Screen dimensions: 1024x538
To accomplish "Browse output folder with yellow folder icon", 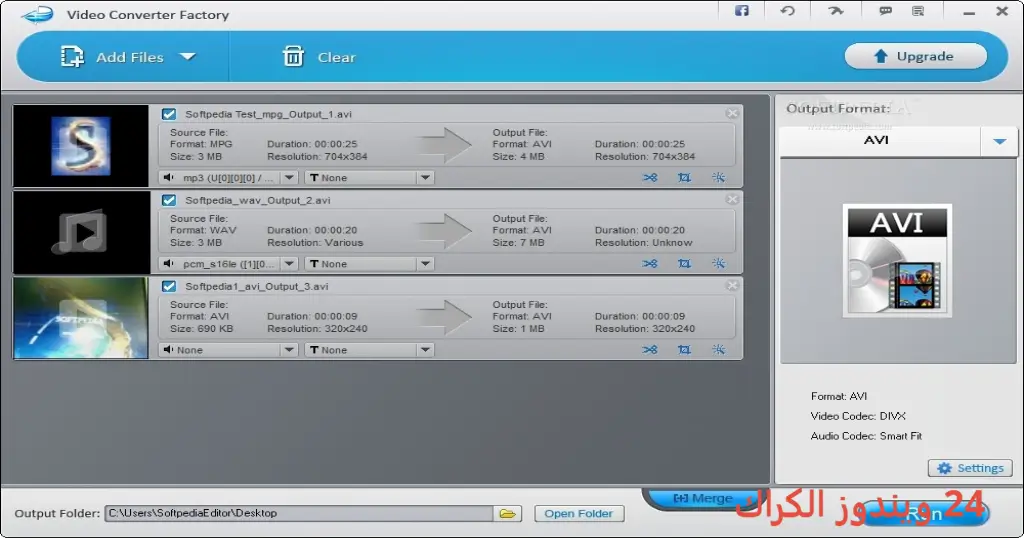I will pyautogui.click(x=507, y=514).
